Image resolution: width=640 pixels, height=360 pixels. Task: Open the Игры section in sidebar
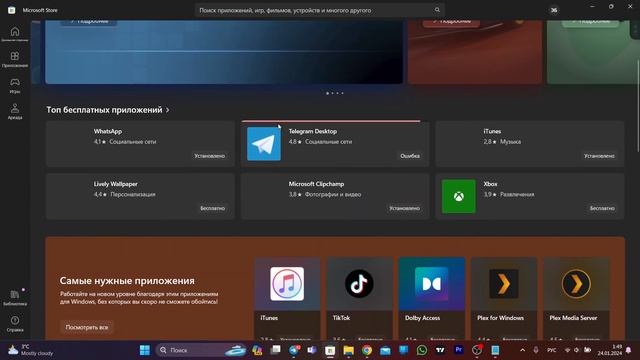point(15,86)
